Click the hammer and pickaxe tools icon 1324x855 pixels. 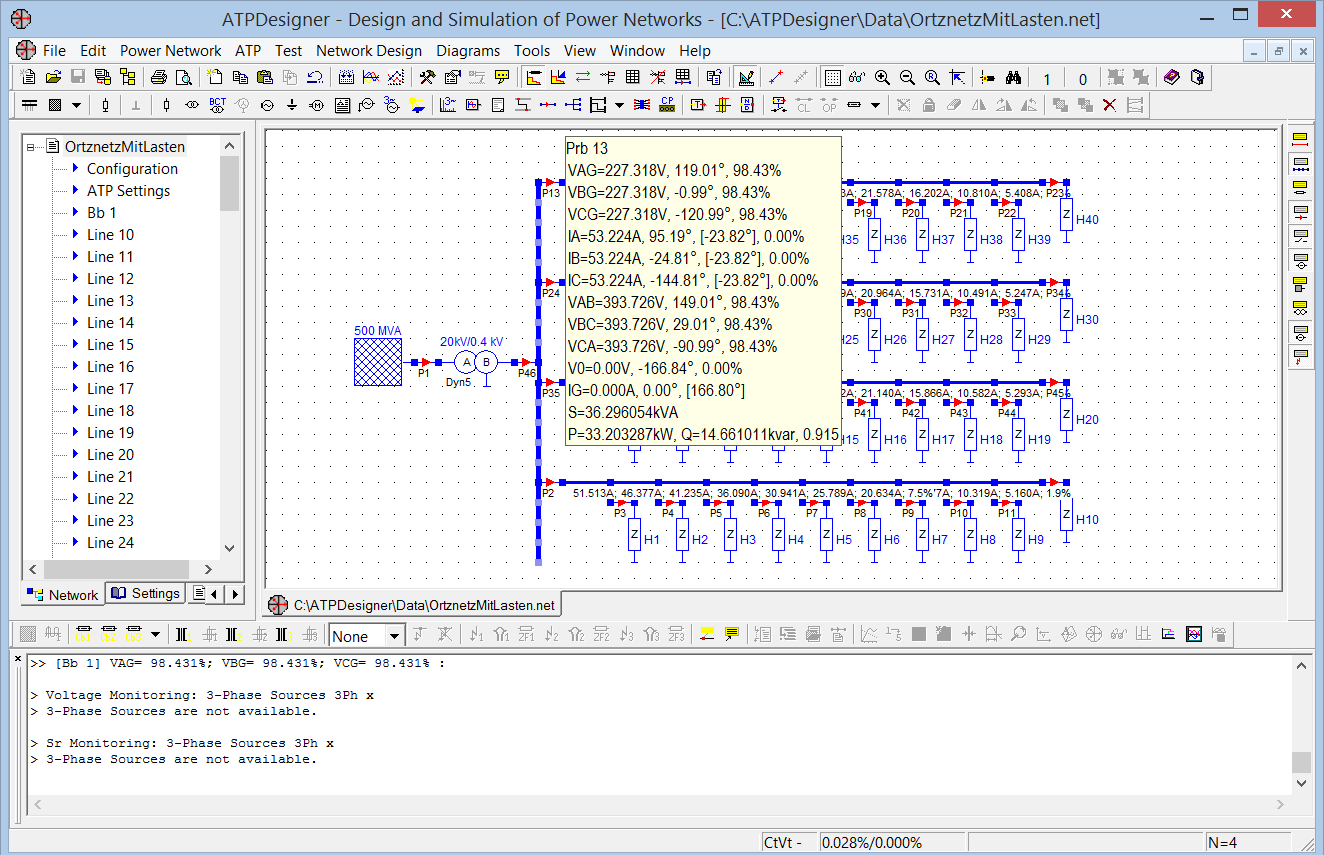point(427,77)
